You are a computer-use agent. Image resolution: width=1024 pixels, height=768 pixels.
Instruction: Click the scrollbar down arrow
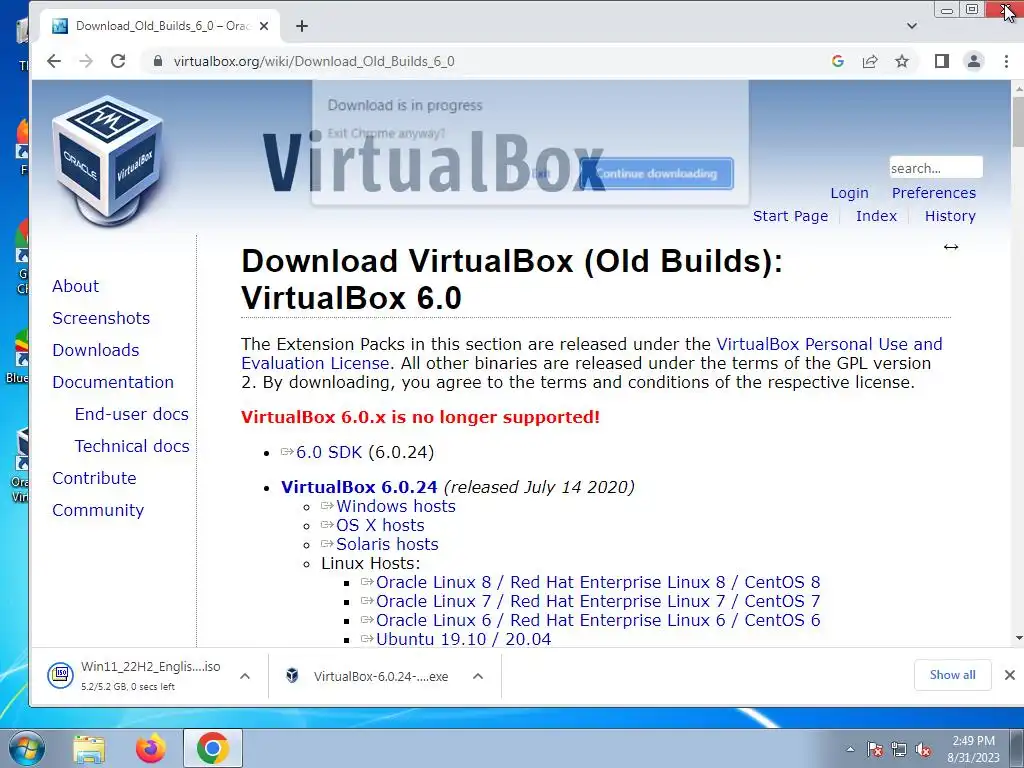(1018, 638)
